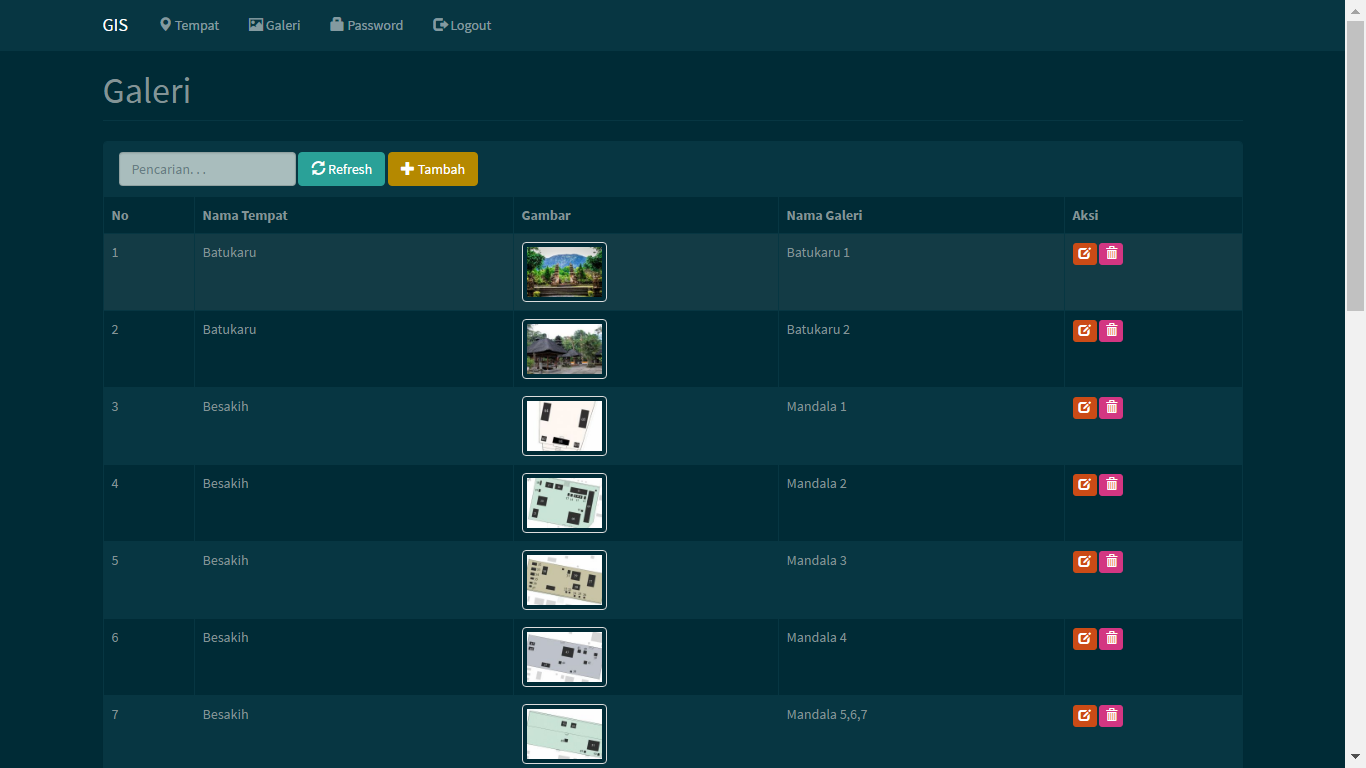Open the Password page link
Viewport: 1366px width, 768px height.
pyautogui.click(x=366, y=25)
